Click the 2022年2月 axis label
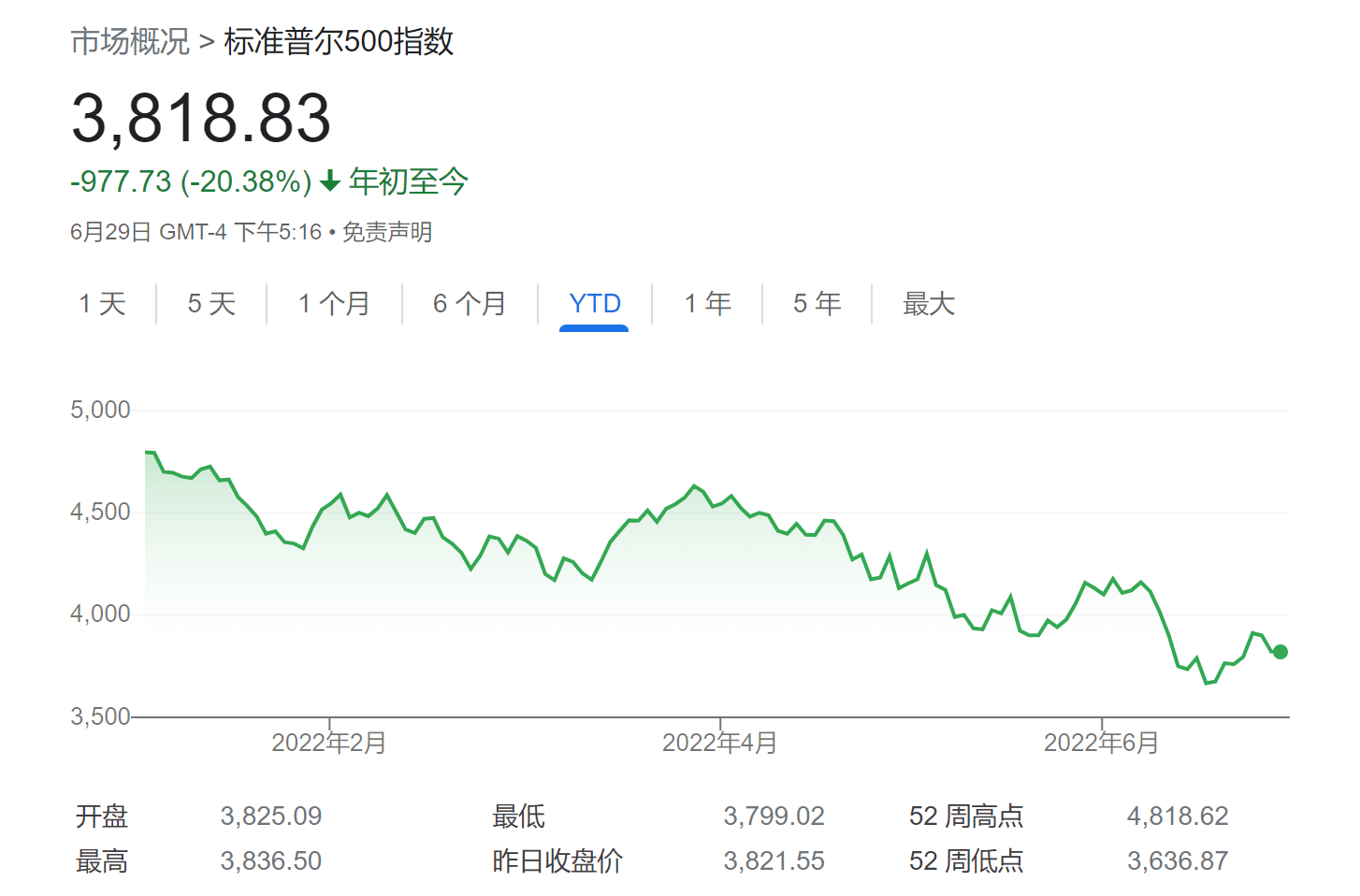Image resolution: width=1360 pixels, height=896 pixels. [329, 743]
